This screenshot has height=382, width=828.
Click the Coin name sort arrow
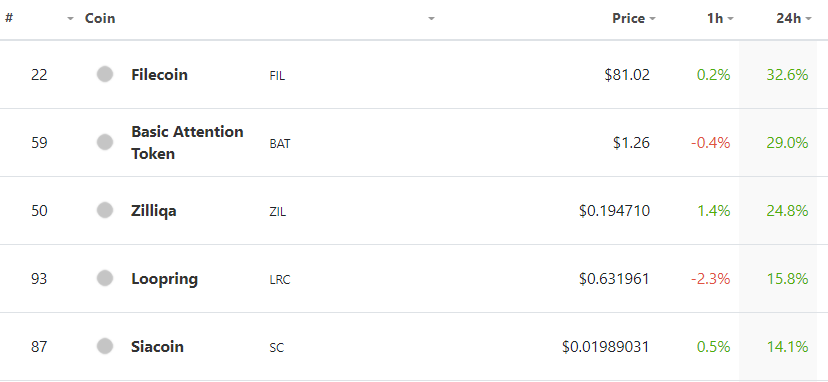pyautogui.click(x=431, y=19)
